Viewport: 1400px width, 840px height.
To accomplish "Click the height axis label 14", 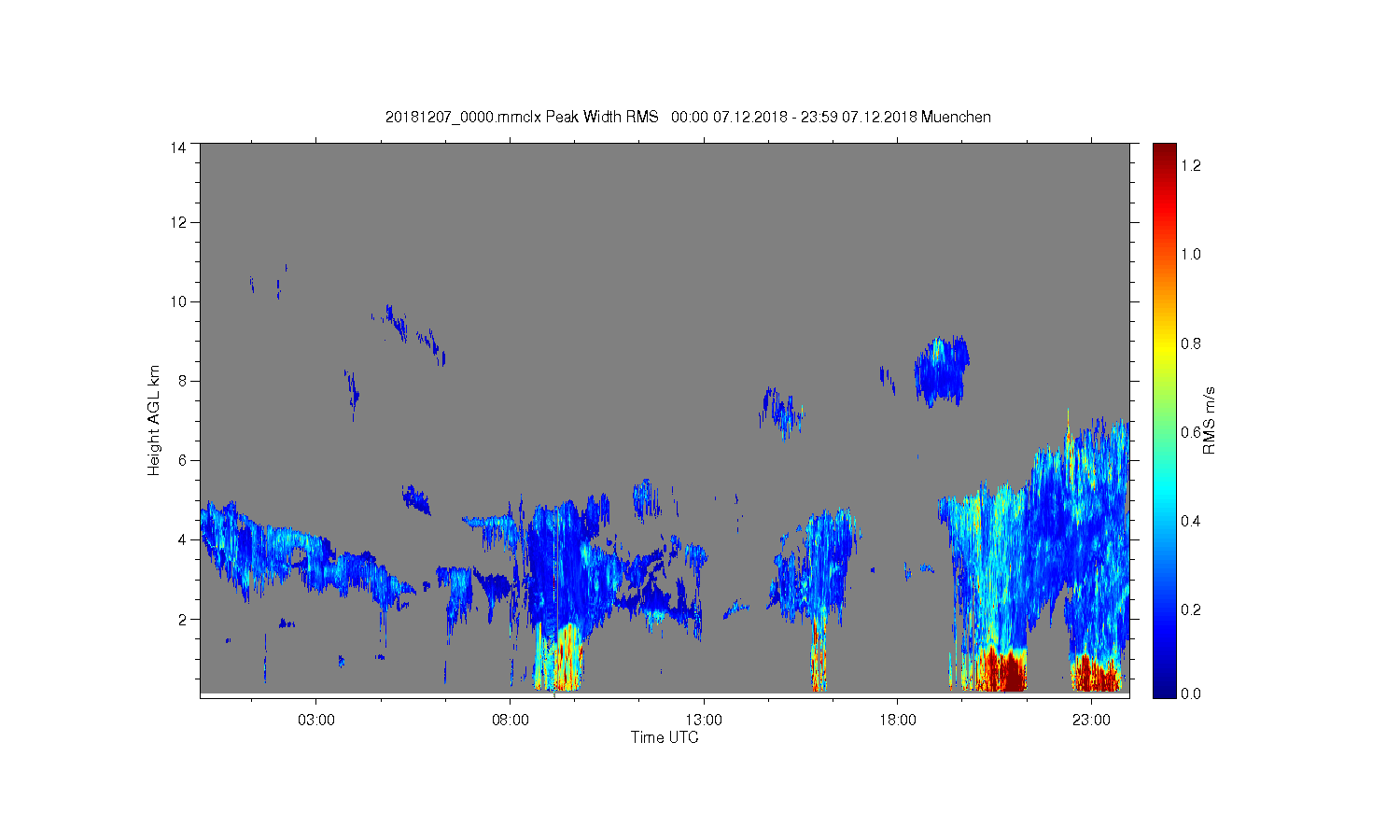I will coord(178,147).
